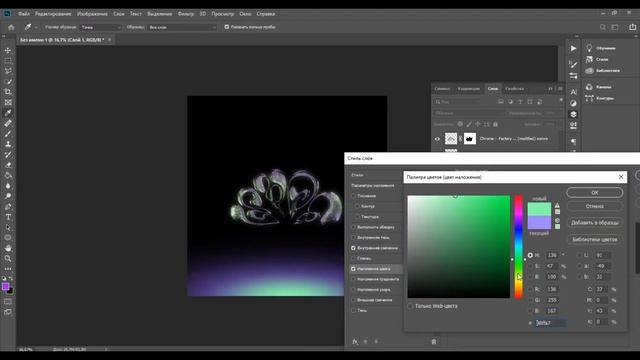Select the Move tool

(8, 51)
